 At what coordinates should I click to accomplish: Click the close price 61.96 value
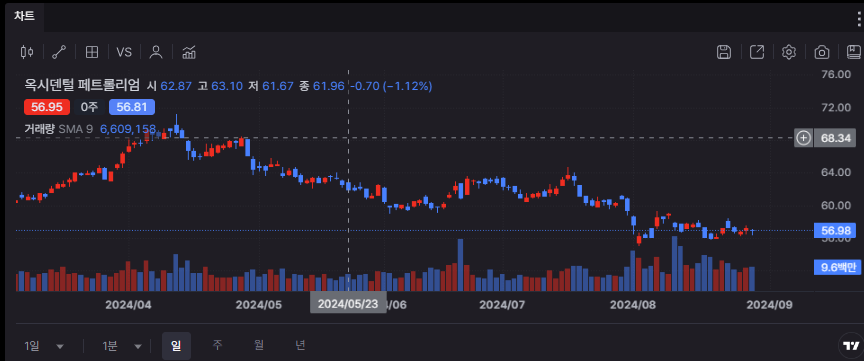(x=329, y=86)
